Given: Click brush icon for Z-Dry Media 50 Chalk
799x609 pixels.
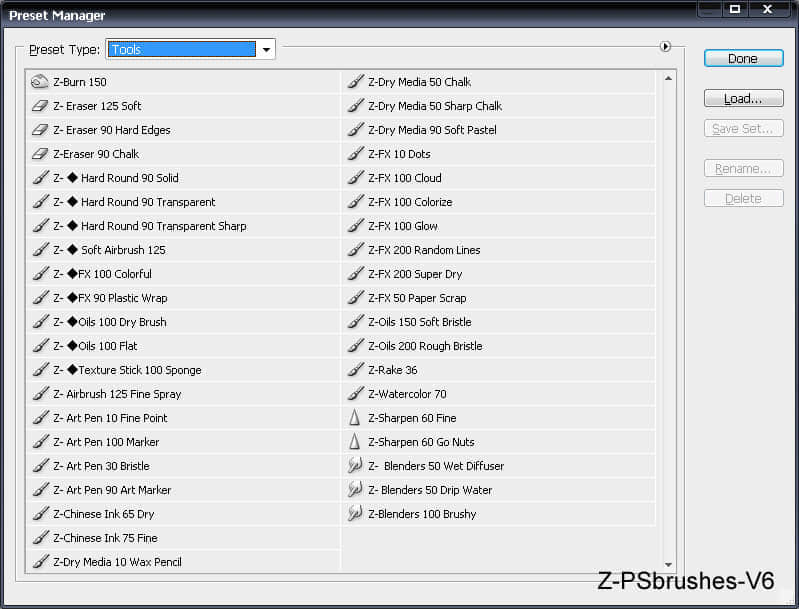Looking at the screenshot, I should [x=356, y=82].
